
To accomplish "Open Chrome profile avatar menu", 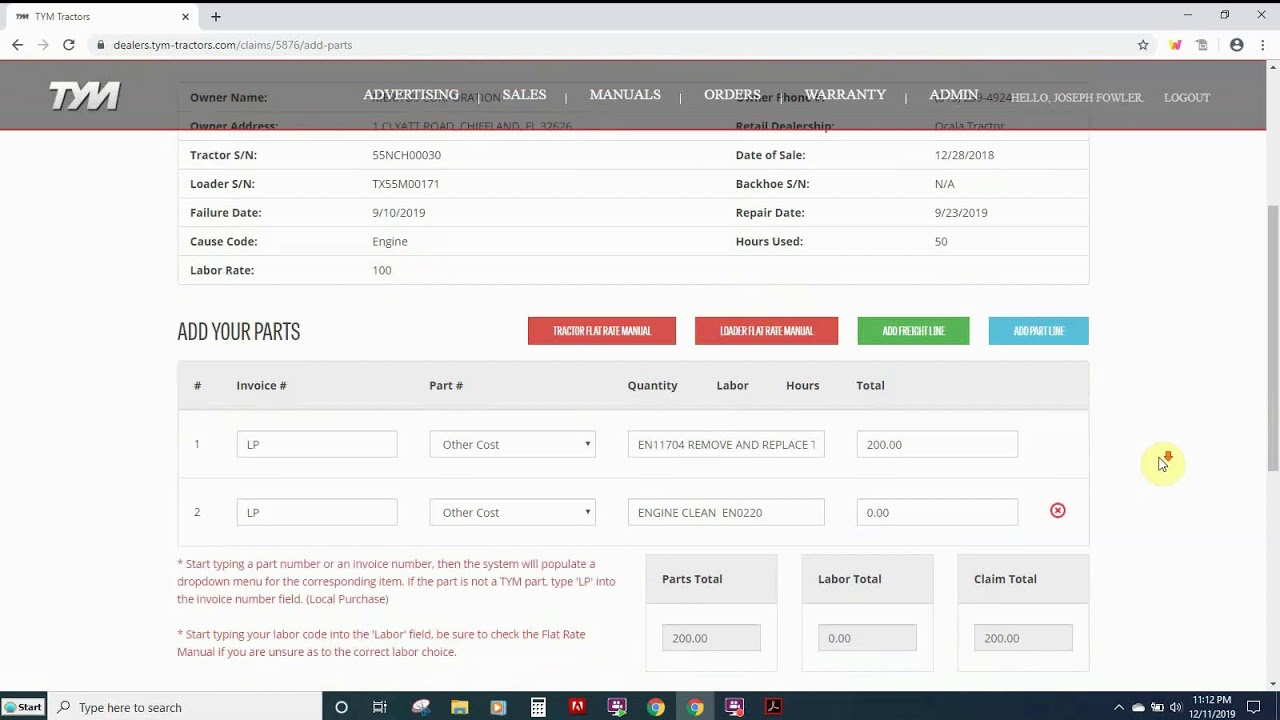I will click(x=1237, y=45).
